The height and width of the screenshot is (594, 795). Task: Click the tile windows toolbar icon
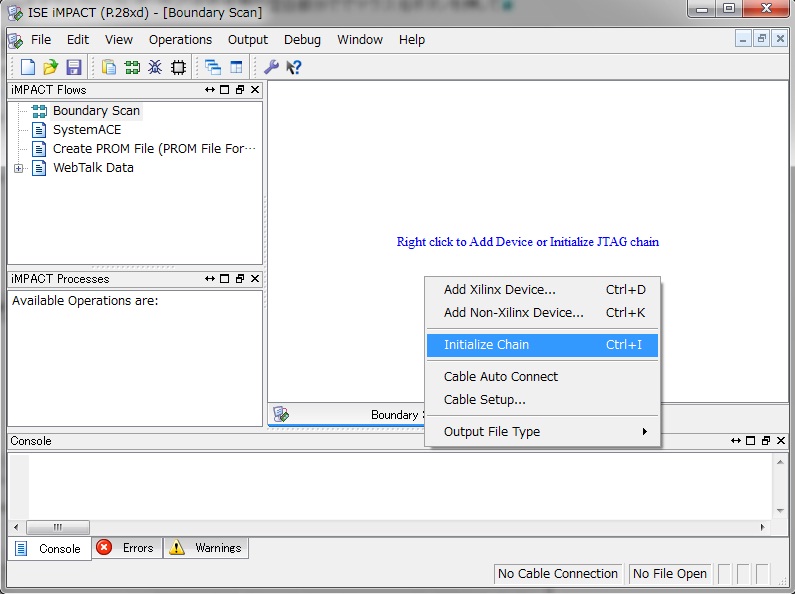[x=236, y=67]
